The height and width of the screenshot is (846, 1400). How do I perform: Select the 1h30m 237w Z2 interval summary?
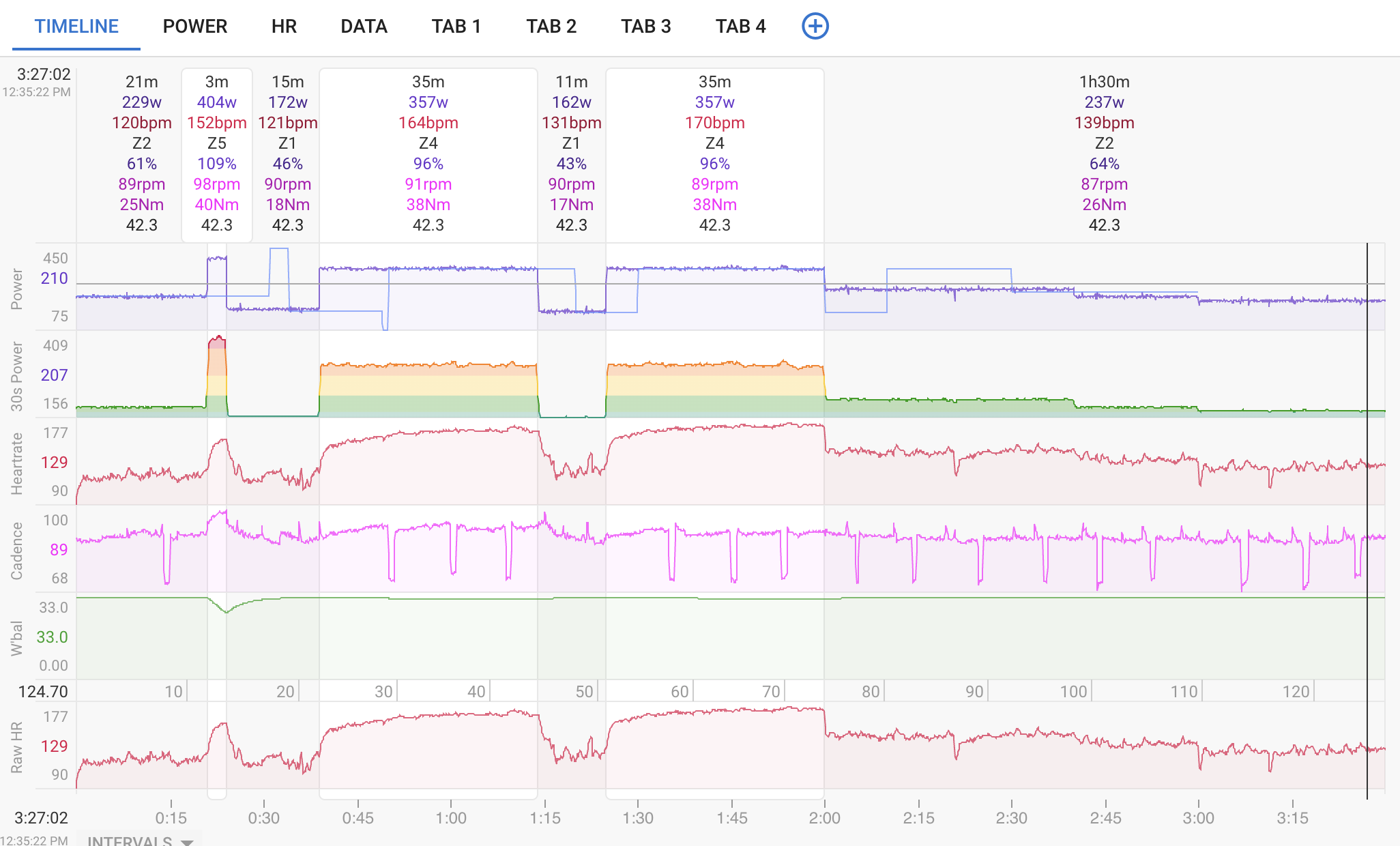tap(1104, 154)
